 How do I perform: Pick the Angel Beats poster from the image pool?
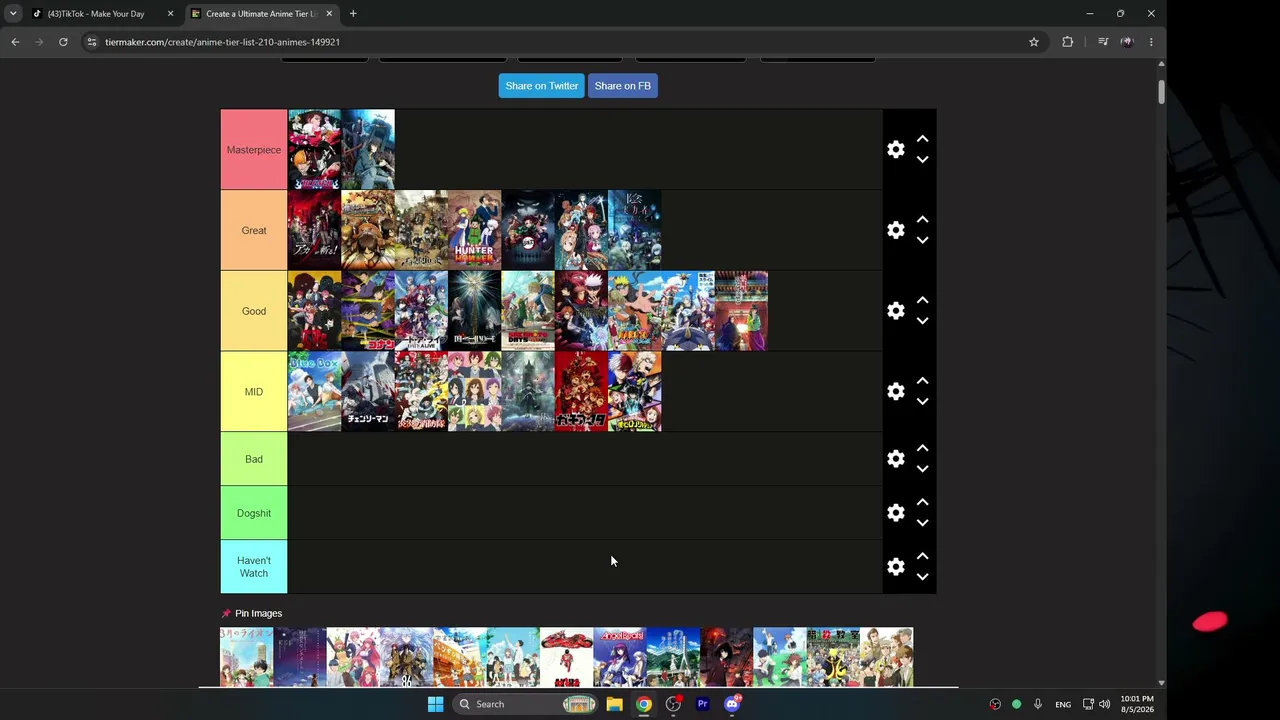coord(620,657)
